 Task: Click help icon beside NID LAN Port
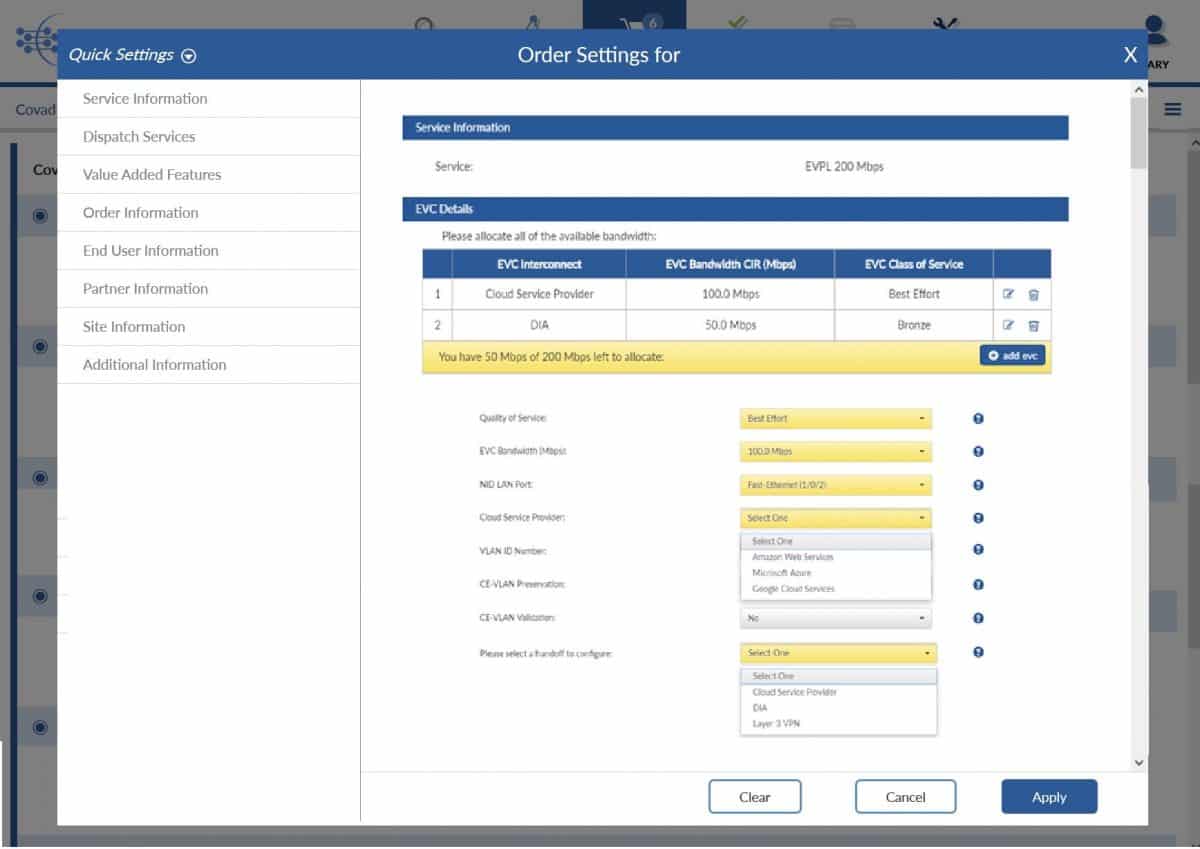pyautogui.click(x=978, y=485)
